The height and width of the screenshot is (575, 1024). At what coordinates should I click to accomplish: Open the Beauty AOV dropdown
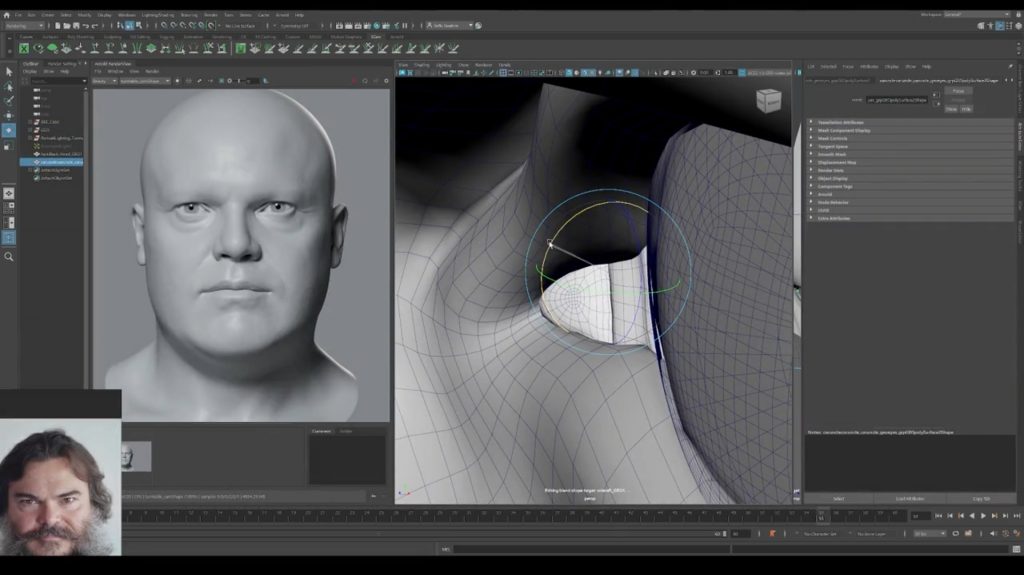(x=104, y=81)
